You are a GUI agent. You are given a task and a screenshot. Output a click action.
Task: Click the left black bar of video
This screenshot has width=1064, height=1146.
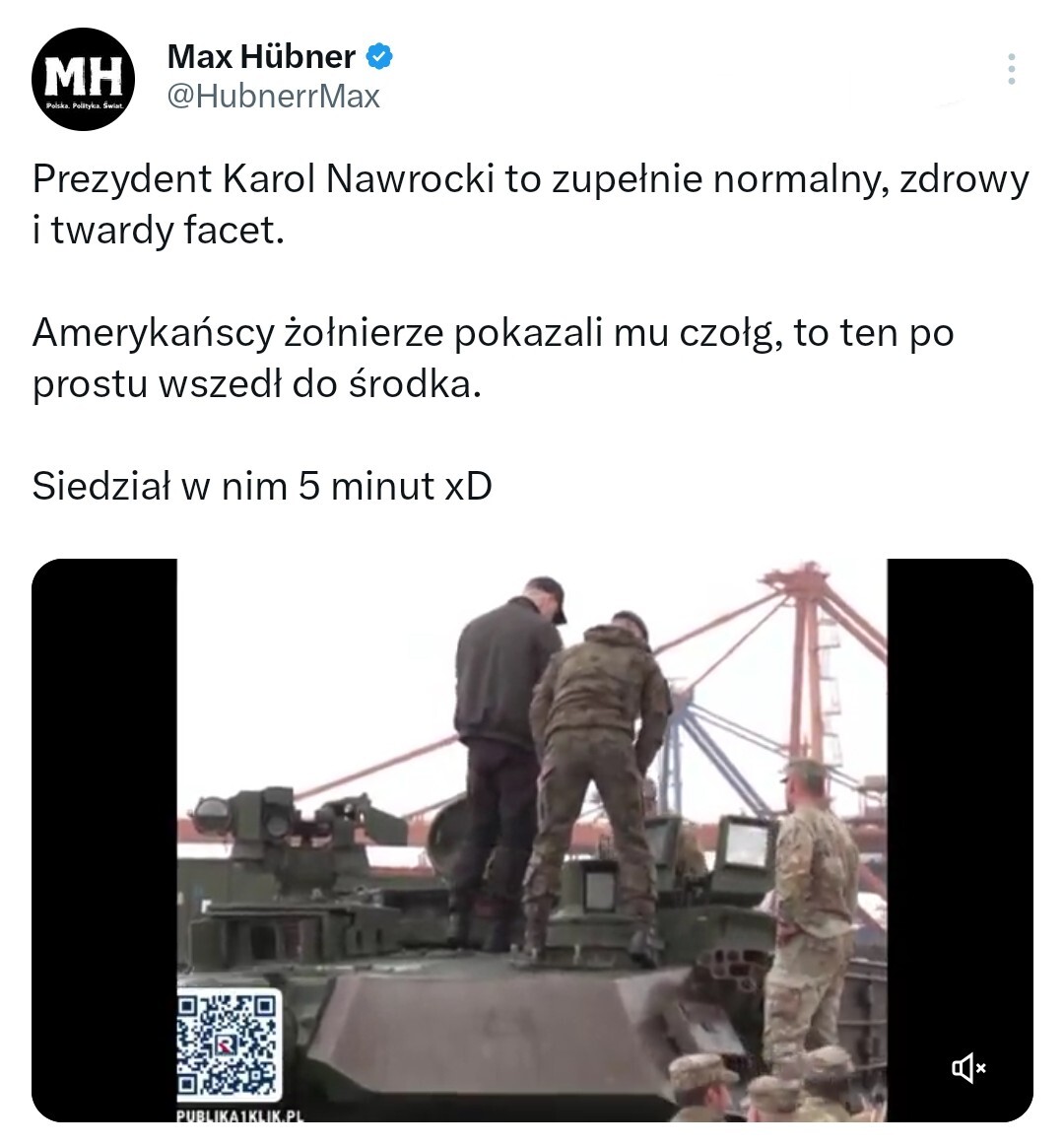103,841
